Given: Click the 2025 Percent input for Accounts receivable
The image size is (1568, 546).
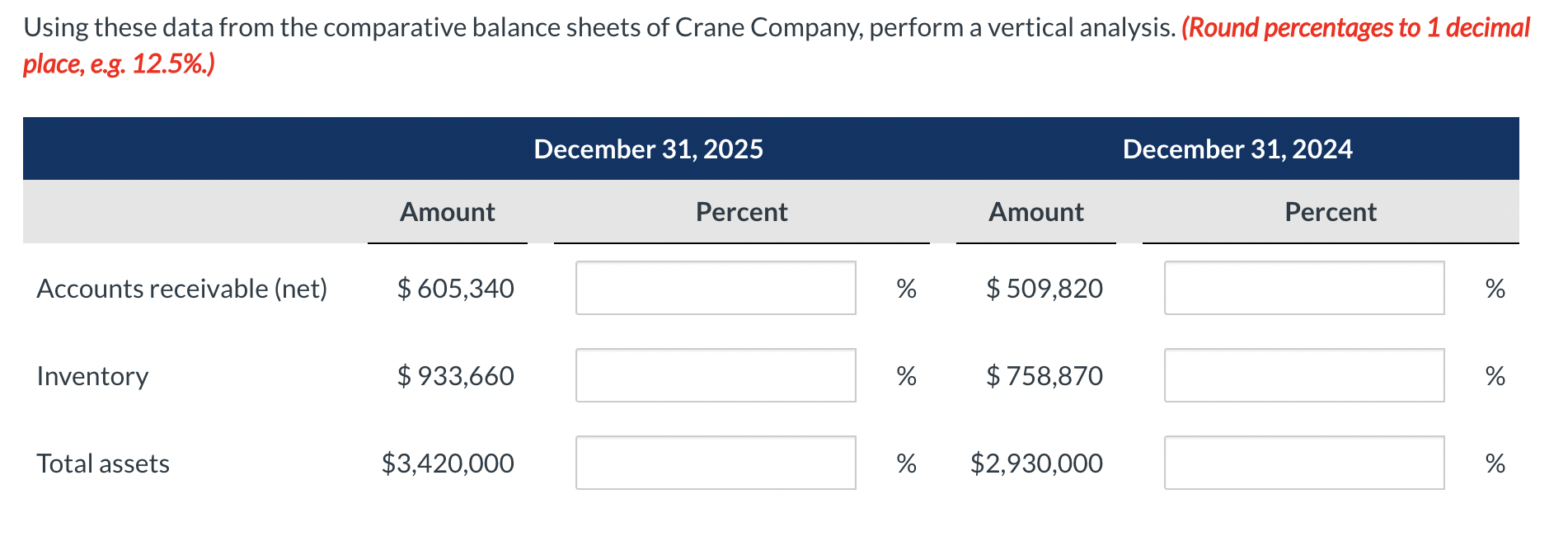Looking at the screenshot, I should coord(715,289).
